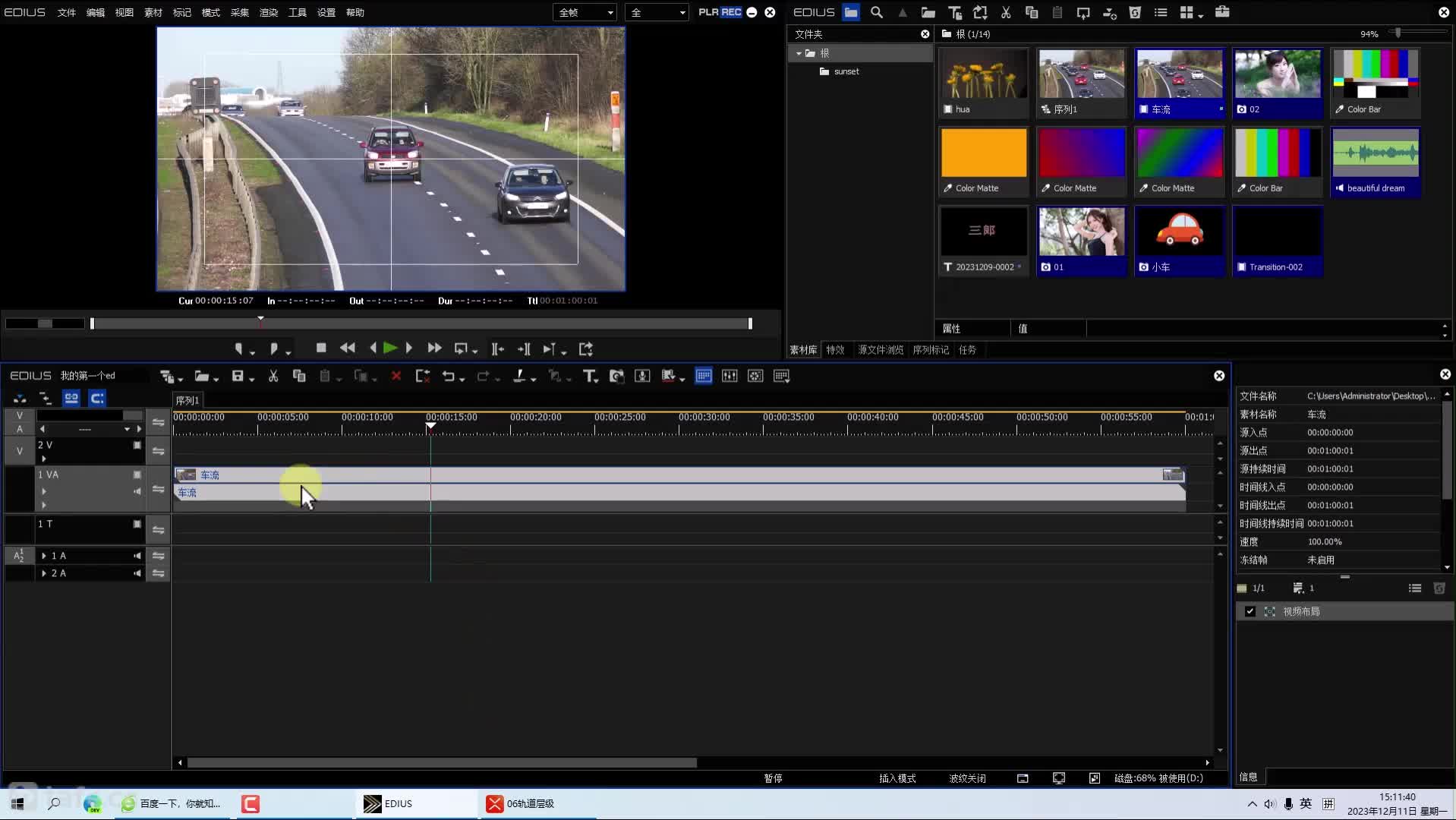This screenshot has width=1456, height=820.
Task: Click the Set Out point icon
Action: click(x=274, y=348)
